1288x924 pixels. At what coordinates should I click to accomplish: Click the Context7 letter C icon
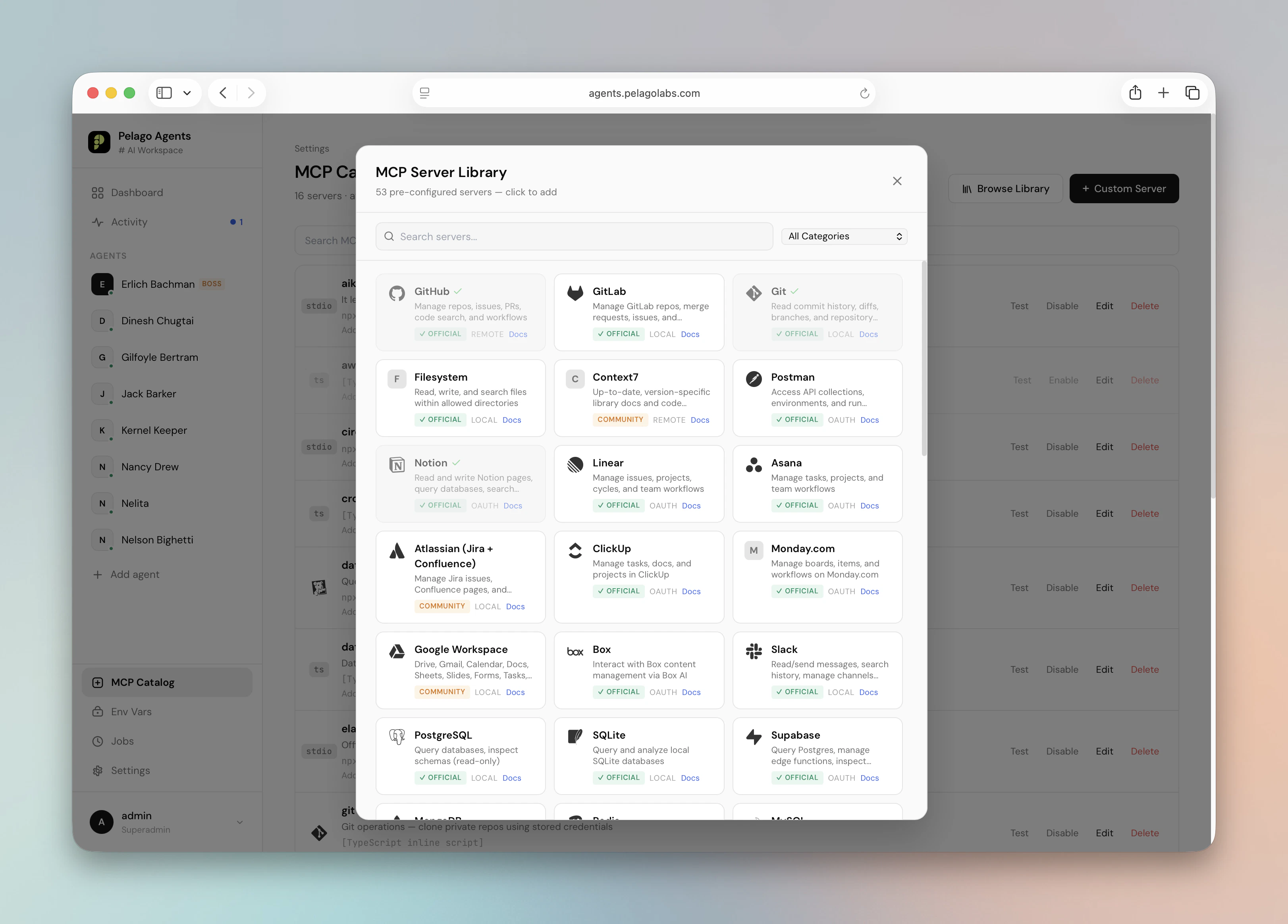point(575,379)
